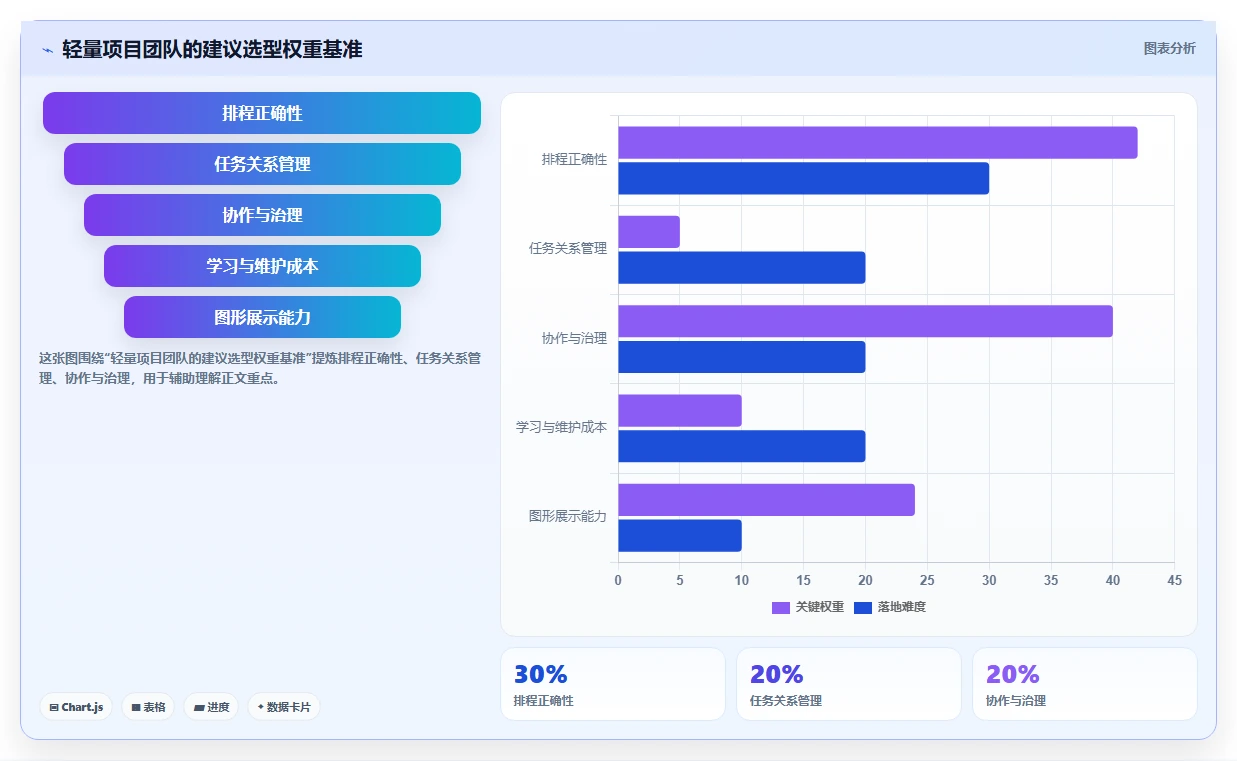Select the 排程正确性 funnel stage
Image resolution: width=1237 pixels, height=761 pixels.
point(262,113)
